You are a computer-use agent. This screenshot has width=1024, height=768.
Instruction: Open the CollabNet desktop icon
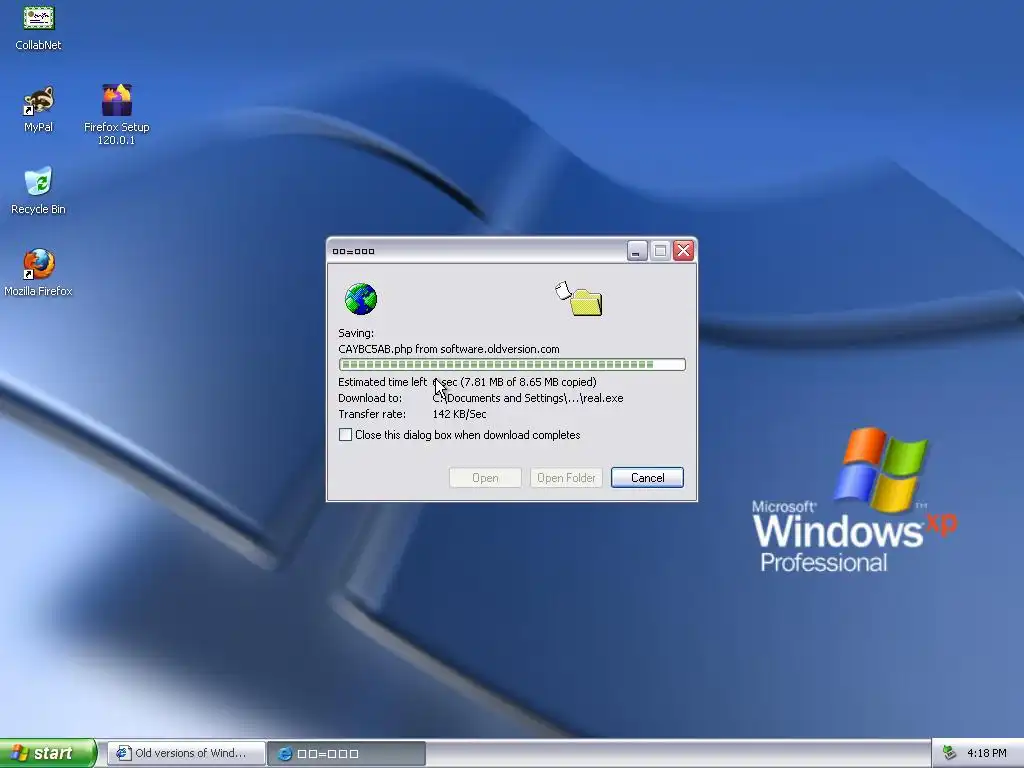[39, 27]
